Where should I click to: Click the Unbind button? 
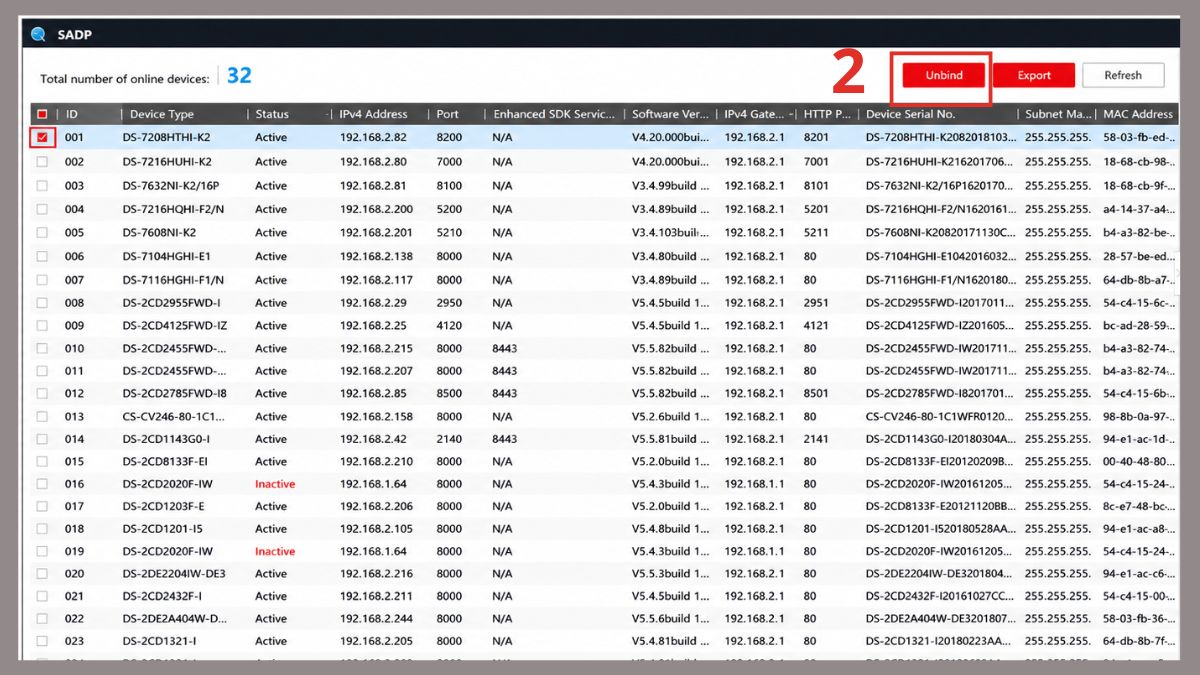tap(944, 75)
